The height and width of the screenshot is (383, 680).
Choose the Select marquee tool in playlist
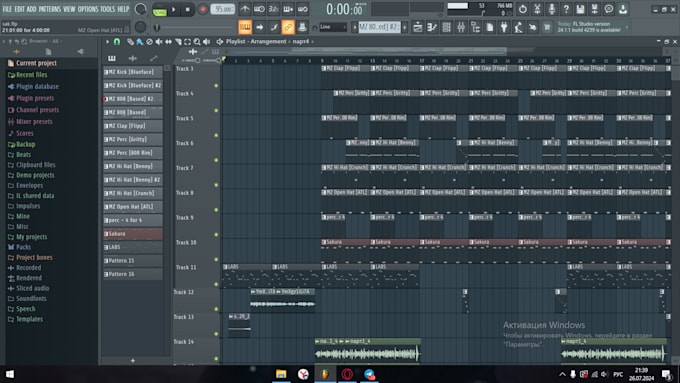(187, 42)
